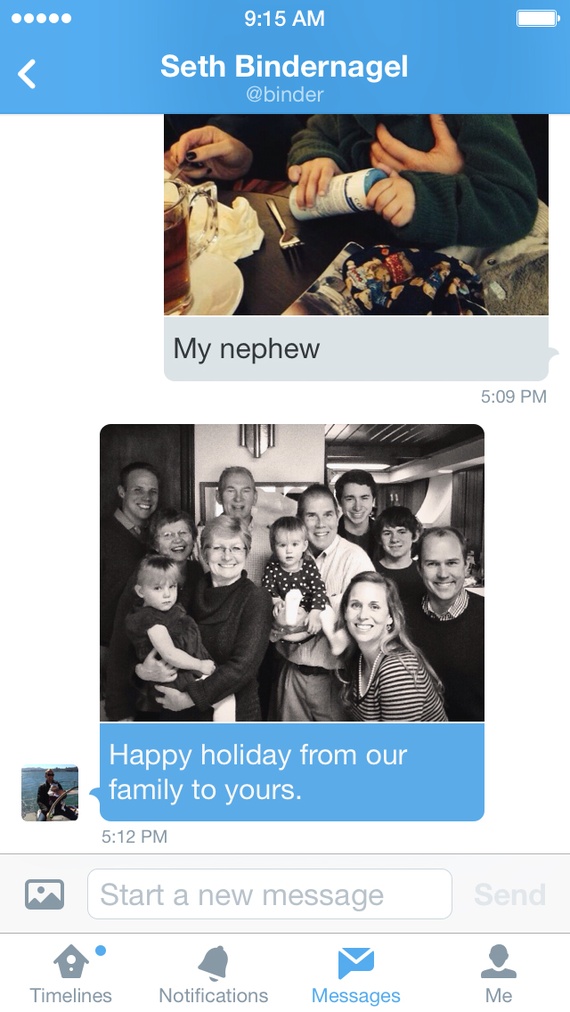This screenshot has width=570, height=1012.
Task: Tap the signal strength dots
Action: [41, 18]
